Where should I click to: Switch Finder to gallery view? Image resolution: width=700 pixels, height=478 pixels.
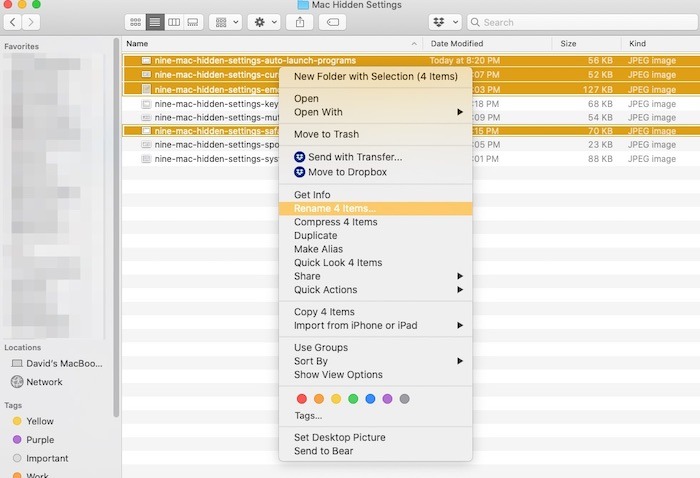click(193, 22)
